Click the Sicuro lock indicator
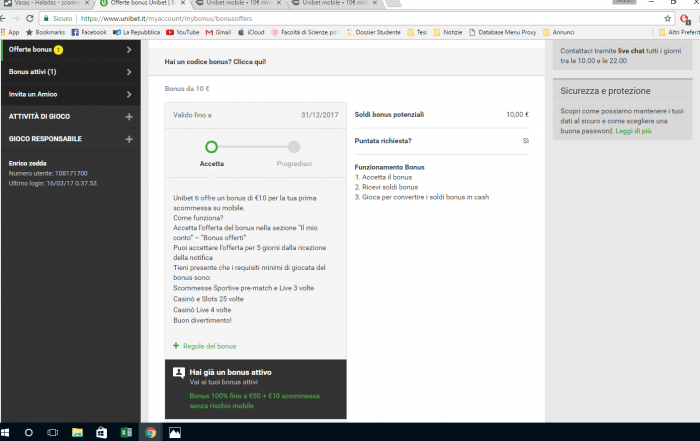 tap(58, 19)
